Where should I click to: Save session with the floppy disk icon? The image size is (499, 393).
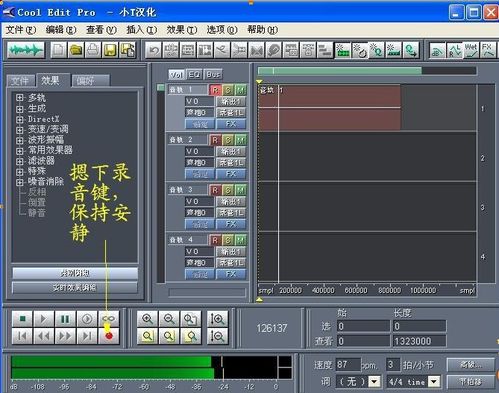pyautogui.click(x=110, y=50)
